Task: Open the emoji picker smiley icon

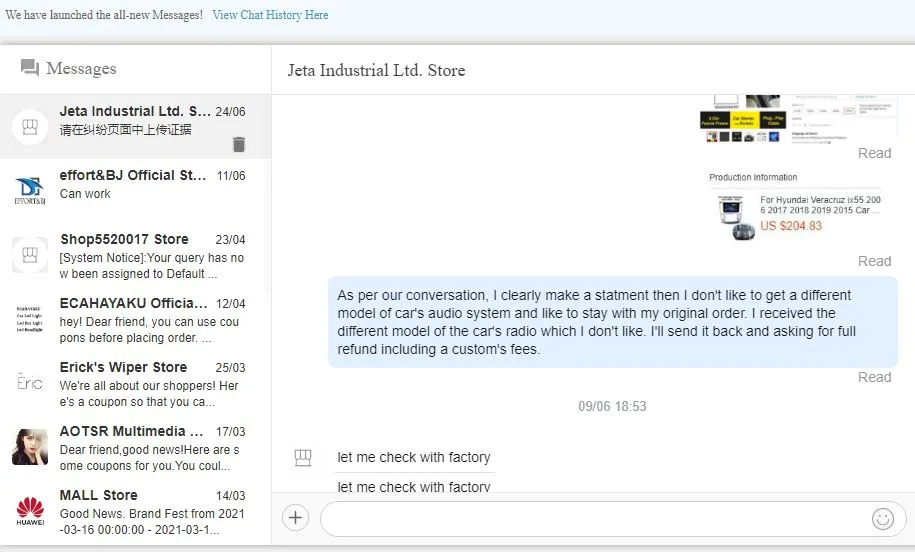Action: click(x=882, y=518)
